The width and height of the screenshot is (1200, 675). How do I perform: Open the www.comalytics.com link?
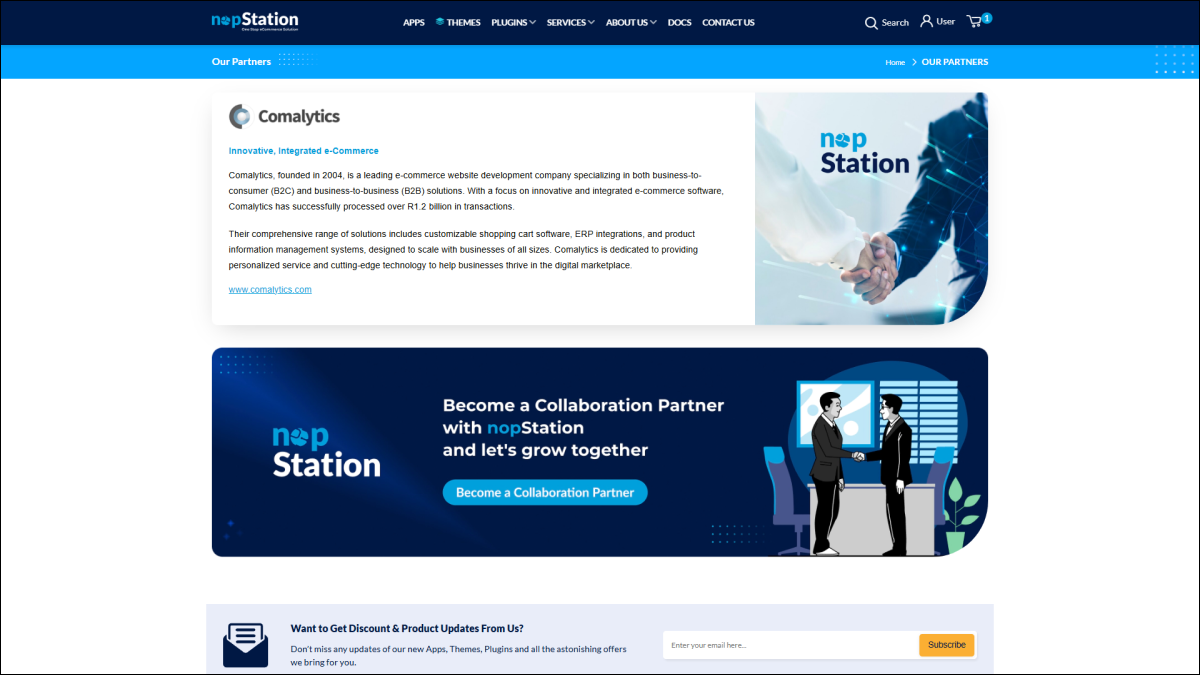click(270, 289)
